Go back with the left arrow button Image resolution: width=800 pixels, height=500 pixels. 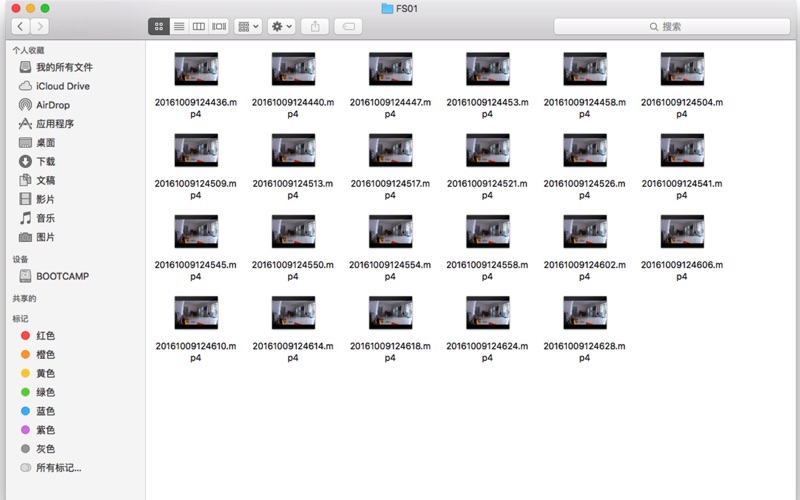point(20,26)
